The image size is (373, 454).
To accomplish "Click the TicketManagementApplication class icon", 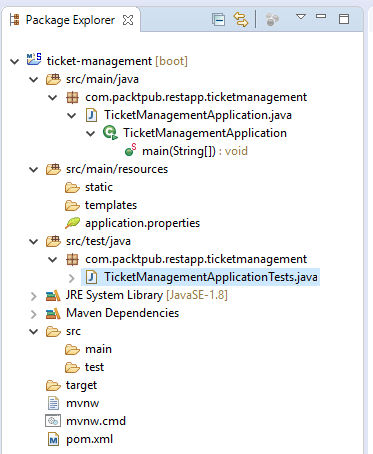I will tap(110, 133).
